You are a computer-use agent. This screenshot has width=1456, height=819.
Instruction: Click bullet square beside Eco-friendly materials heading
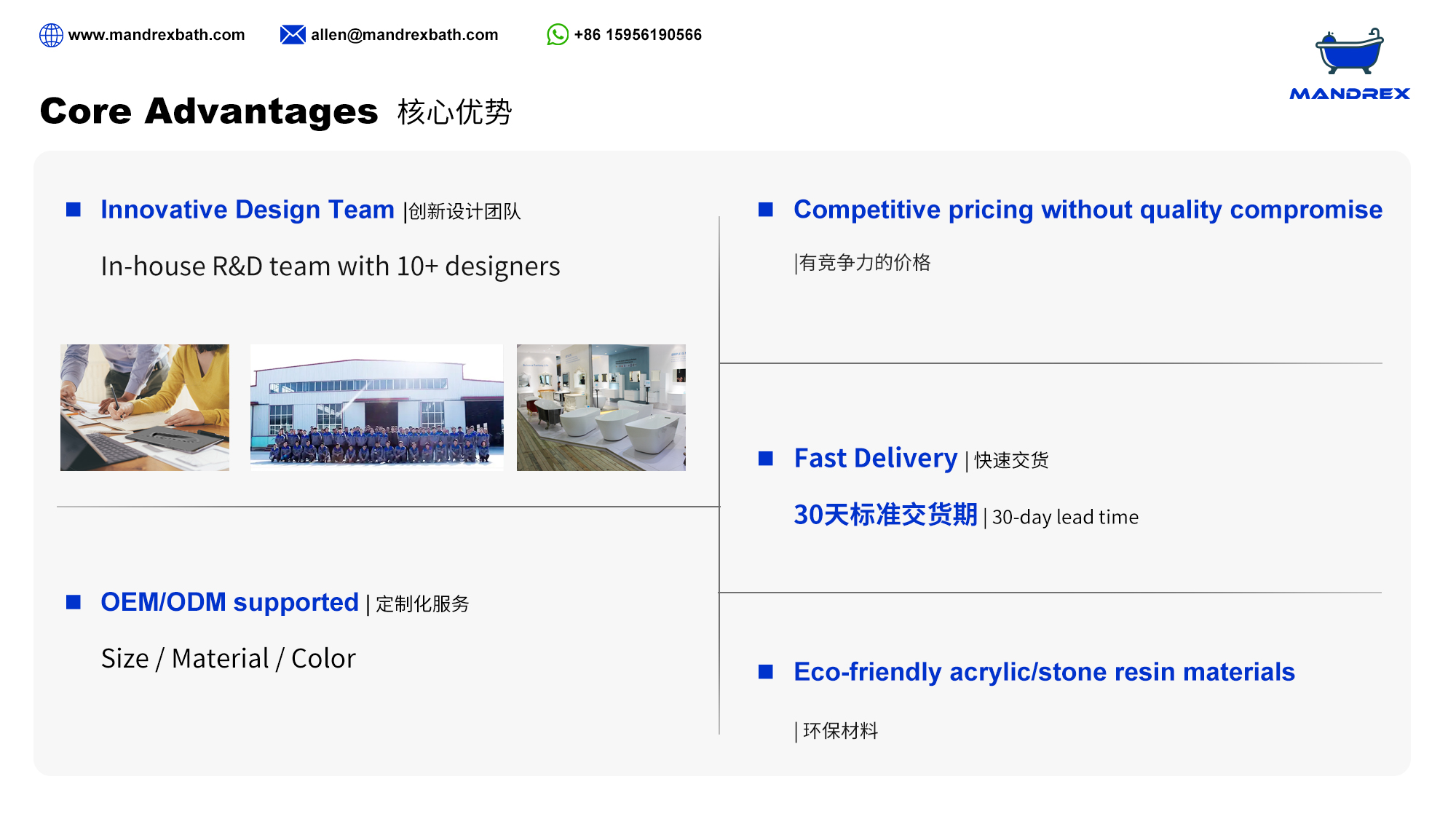766,671
